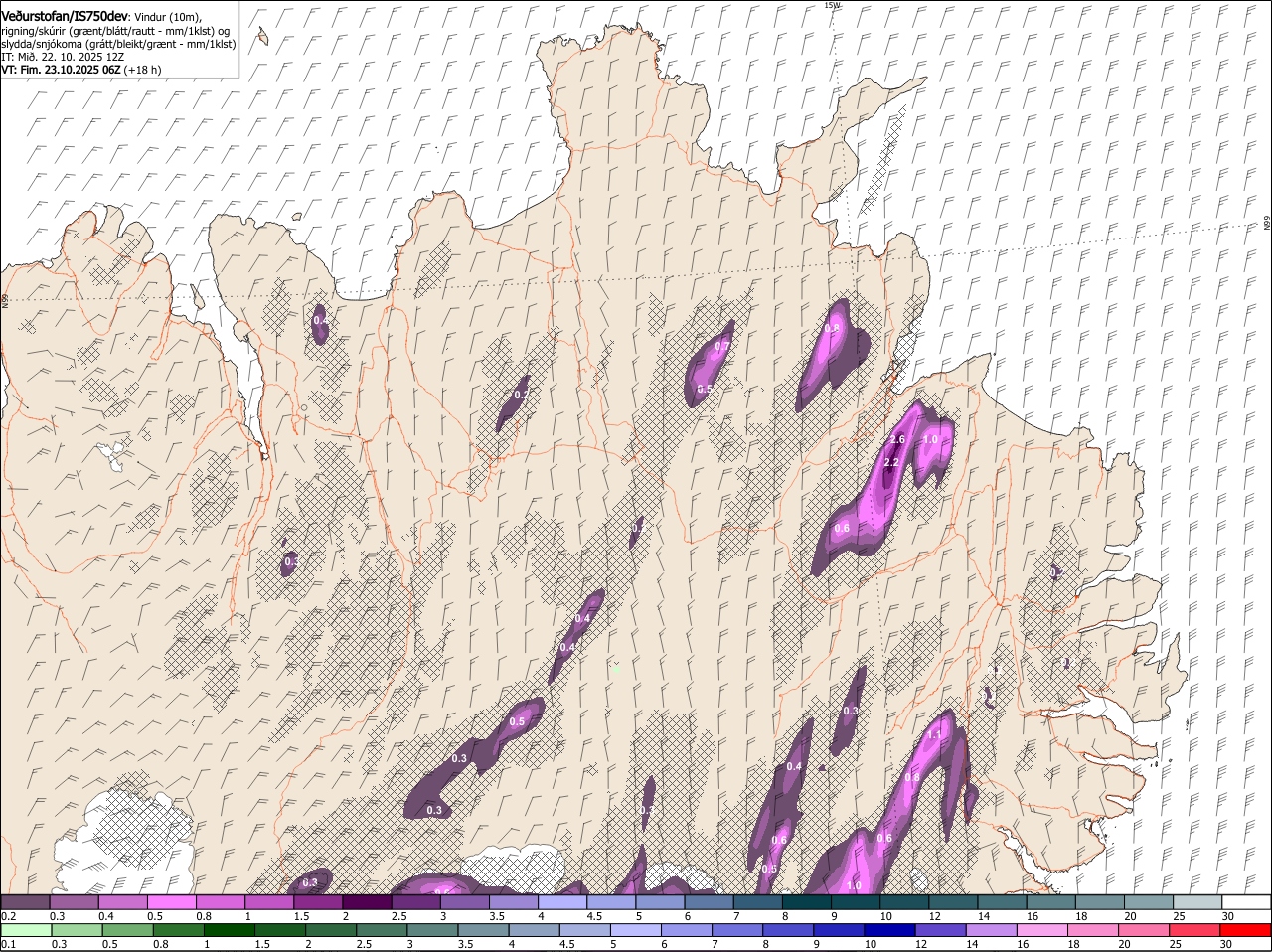Pick the dark green 1–1.5 rain scale swatch

click(x=229, y=931)
